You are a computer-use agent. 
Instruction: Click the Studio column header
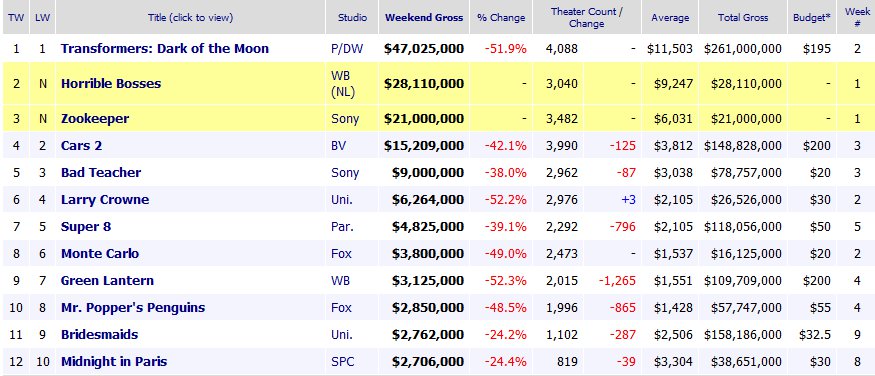[x=353, y=17]
